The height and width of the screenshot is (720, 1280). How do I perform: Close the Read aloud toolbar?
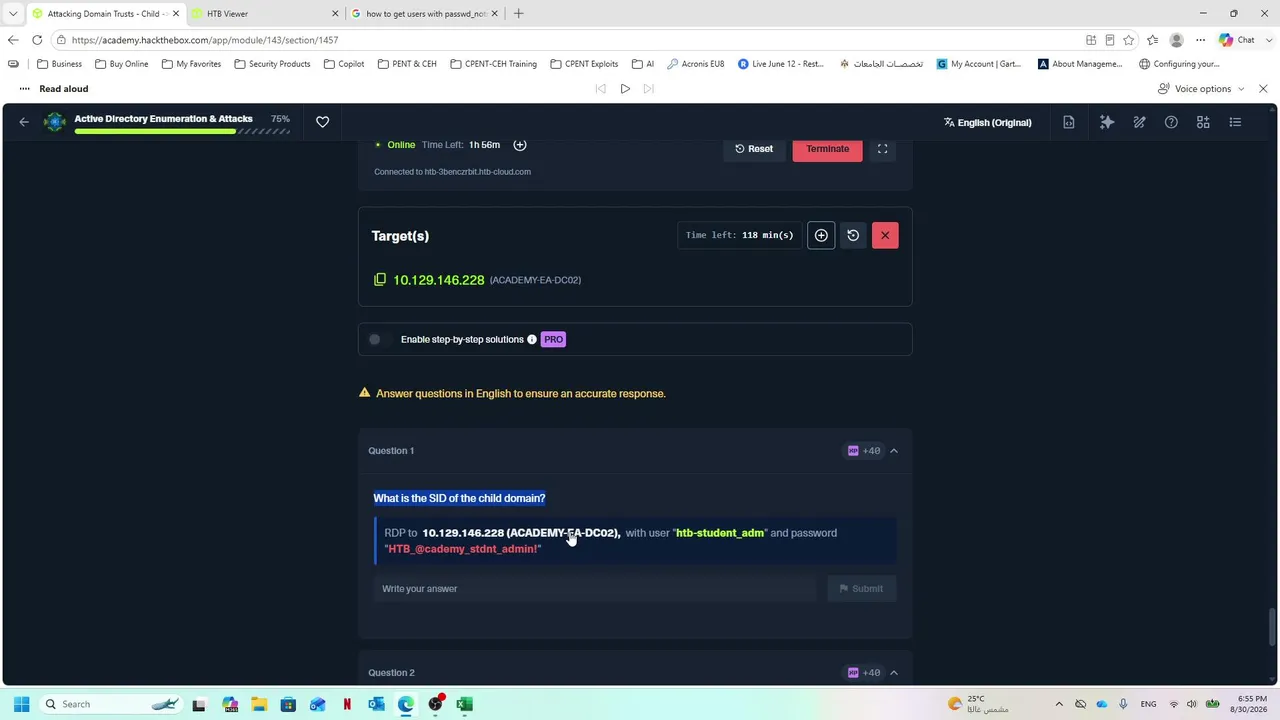pyautogui.click(x=1263, y=89)
